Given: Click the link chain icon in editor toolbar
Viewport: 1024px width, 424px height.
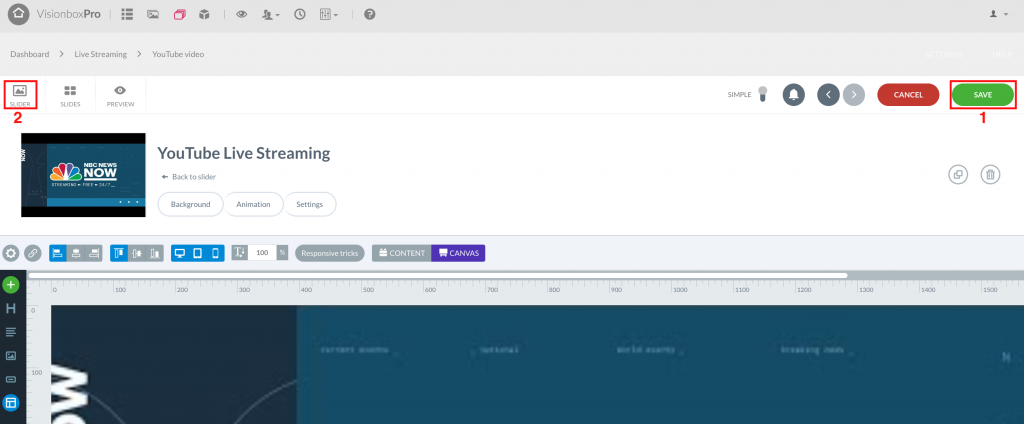Looking at the screenshot, I should [32, 253].
